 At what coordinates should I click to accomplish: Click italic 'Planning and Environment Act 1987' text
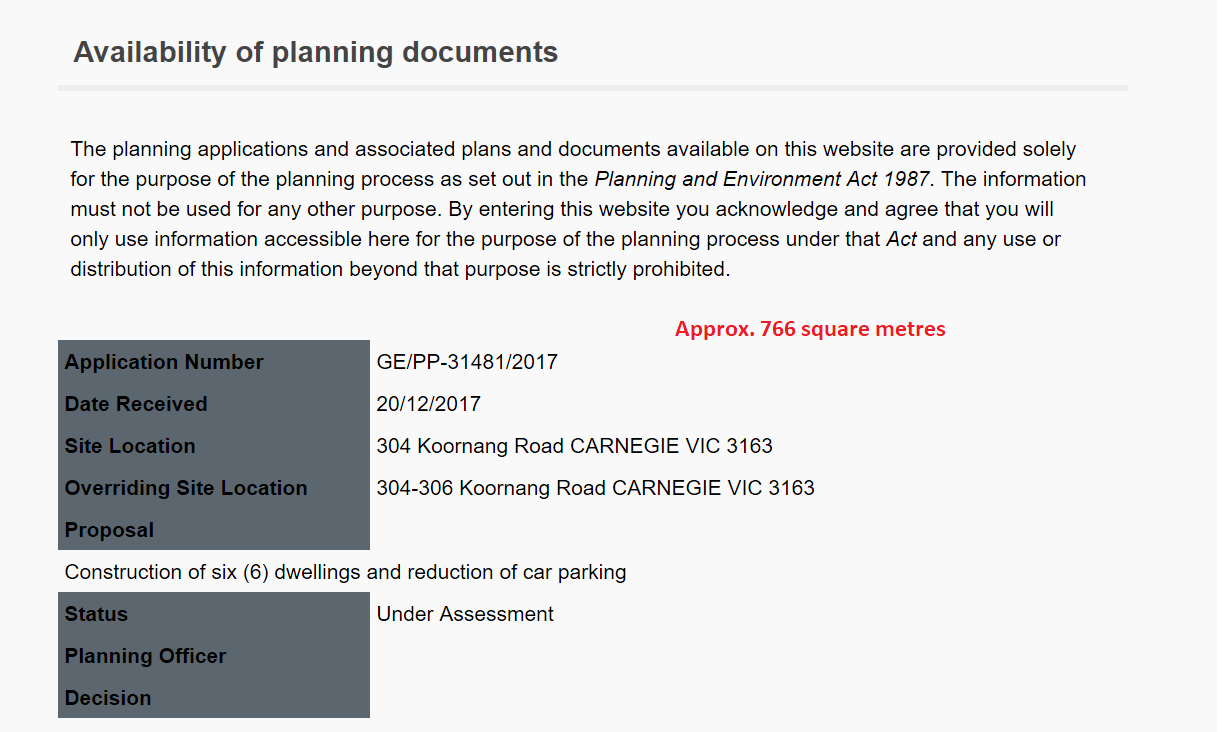point(763,180)
